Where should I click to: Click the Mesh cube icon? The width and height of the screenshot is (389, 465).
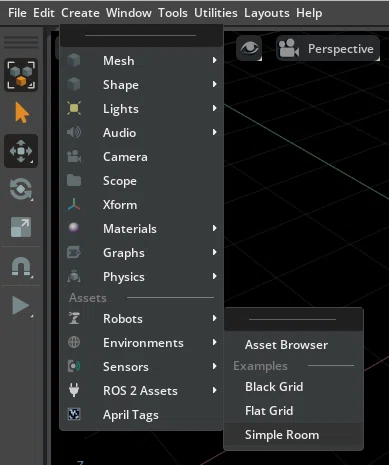[x=74, y=60]
